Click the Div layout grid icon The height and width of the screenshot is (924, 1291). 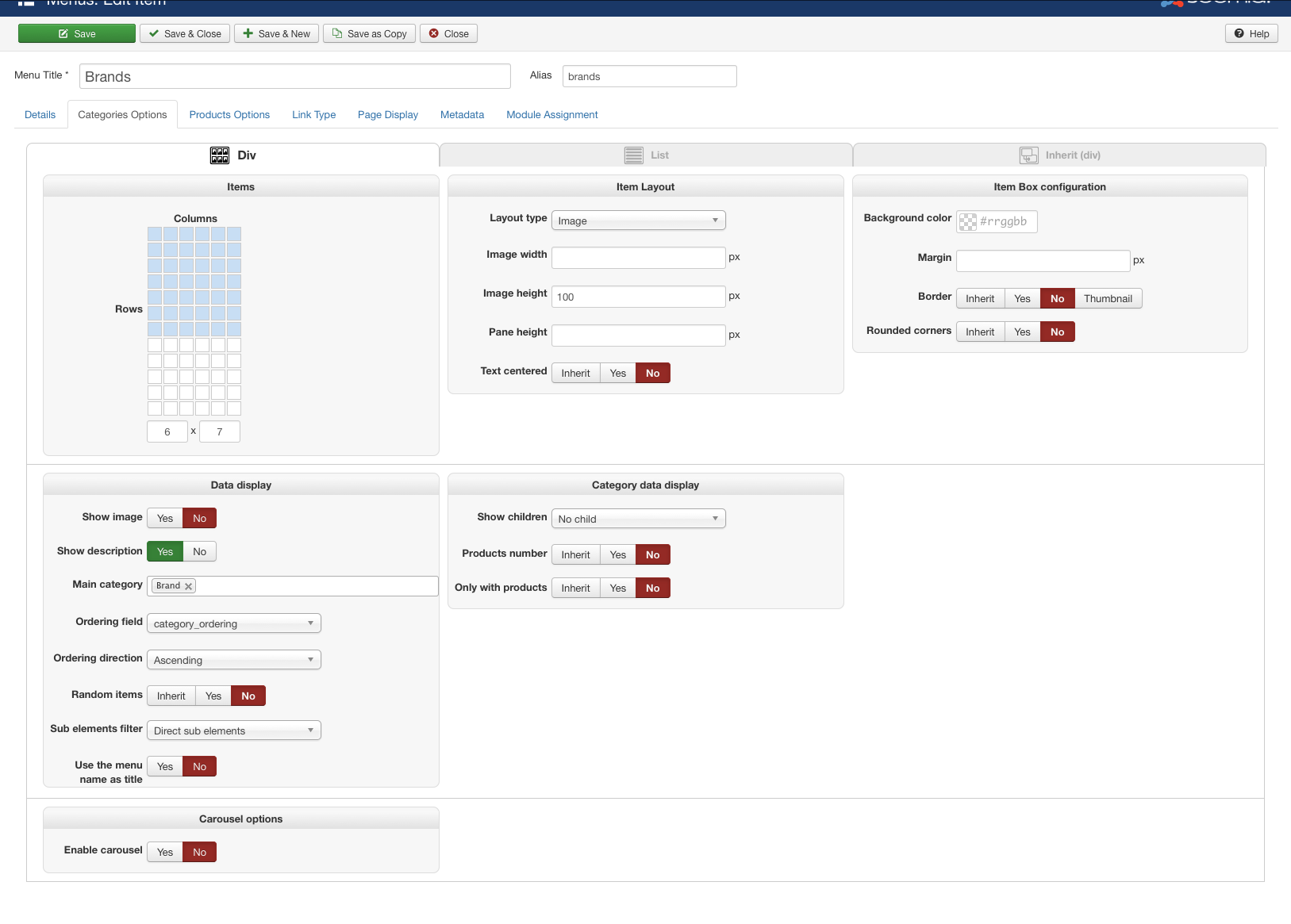[220, 155]
